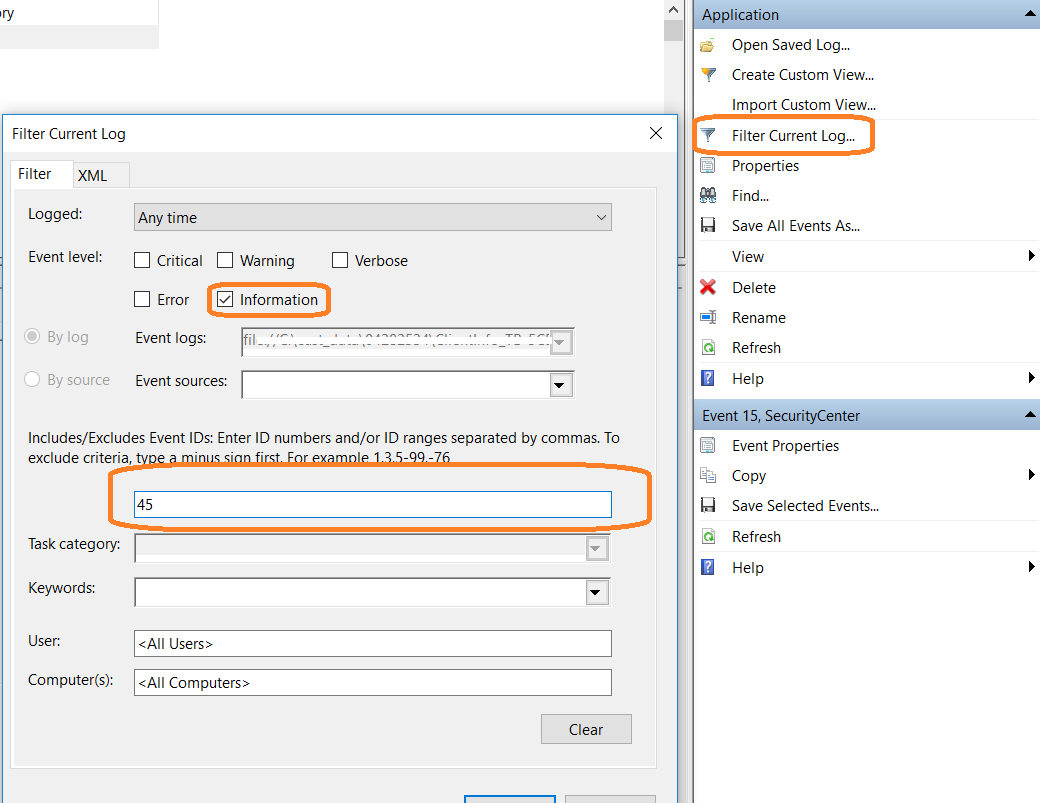This screenshot has height=803, width=1040.
Task: Click the Save All Events As disk icon
Action: pyautogui.click(x=706, y=225)
